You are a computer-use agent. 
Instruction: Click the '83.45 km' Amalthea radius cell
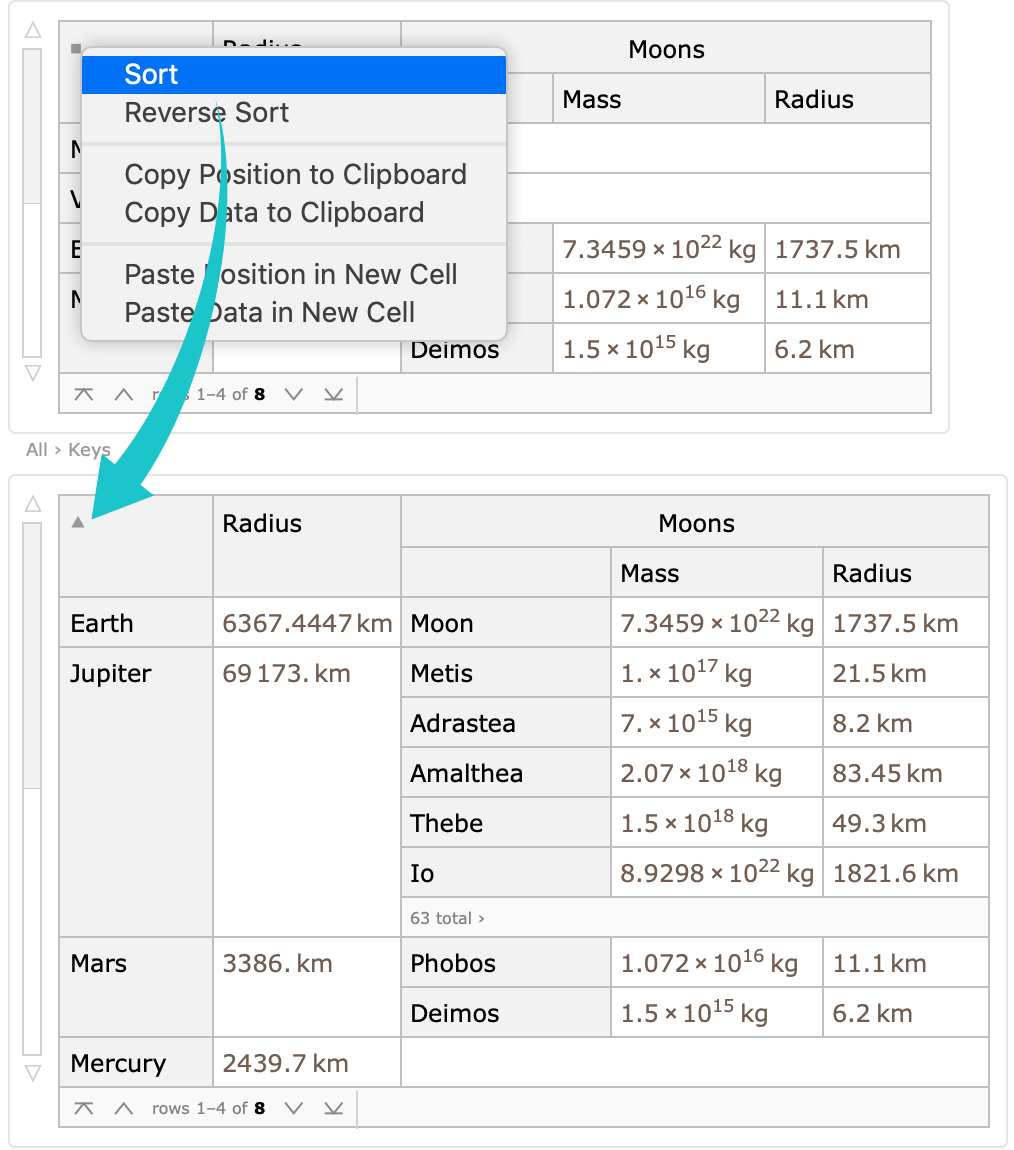[x=905, y=773]
